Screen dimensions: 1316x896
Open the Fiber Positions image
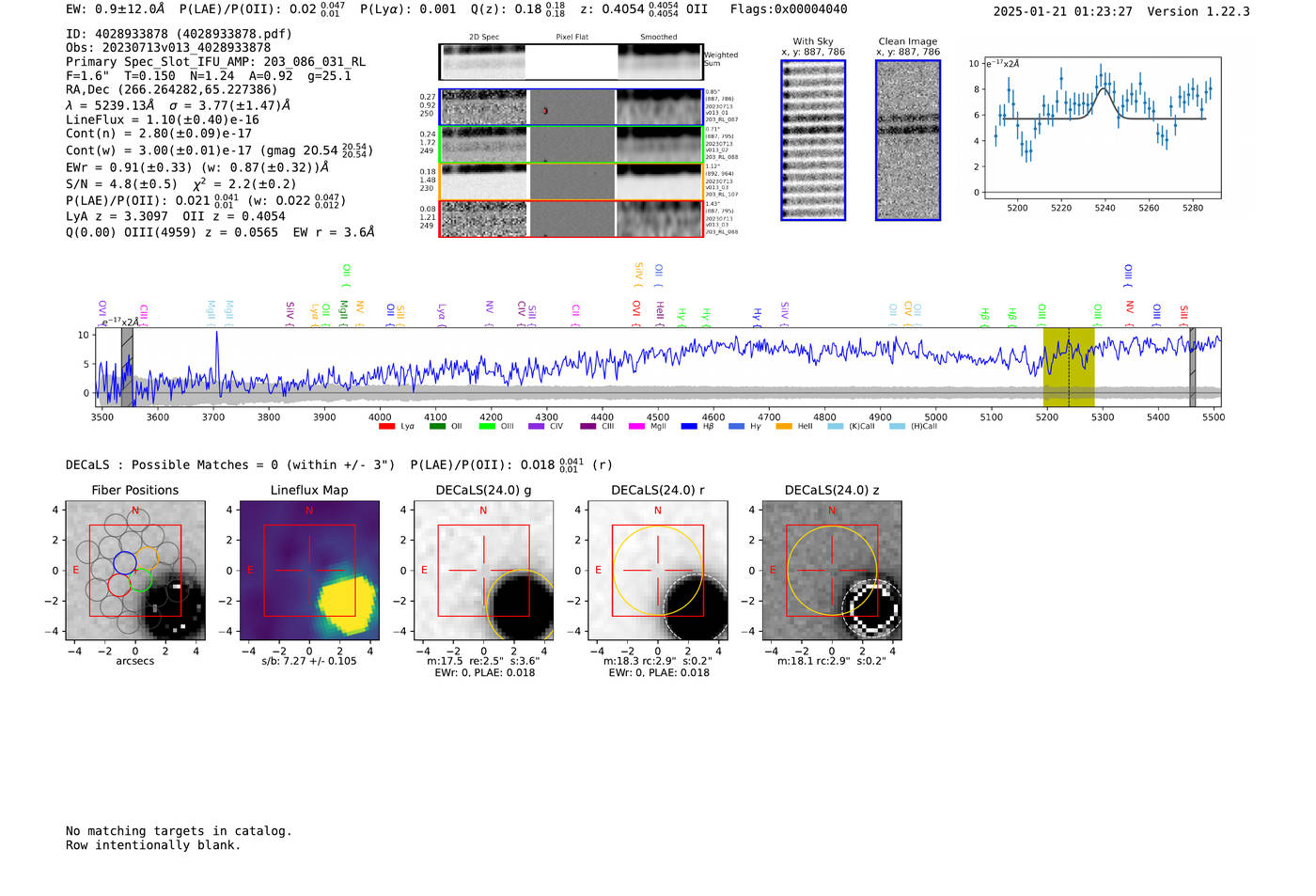[135, 571]
